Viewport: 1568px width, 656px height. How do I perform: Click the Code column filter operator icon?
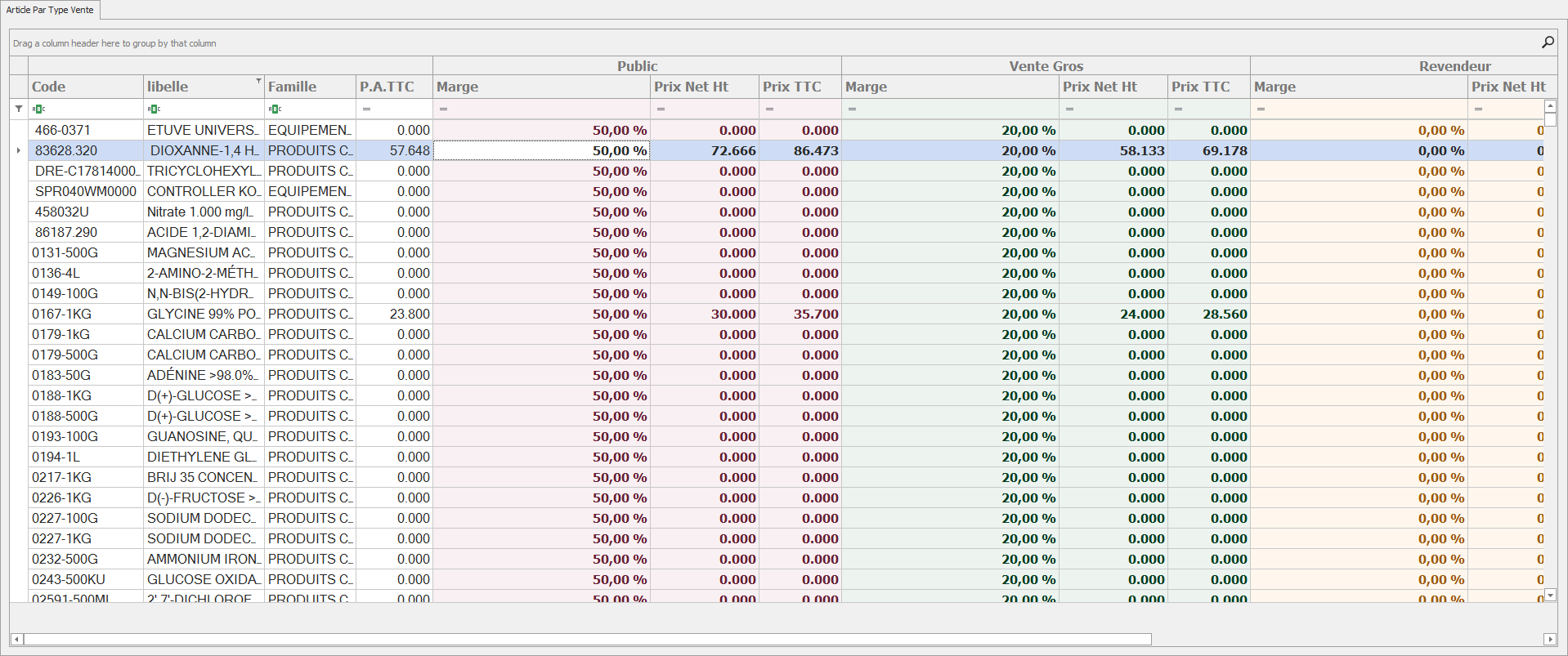38,109
